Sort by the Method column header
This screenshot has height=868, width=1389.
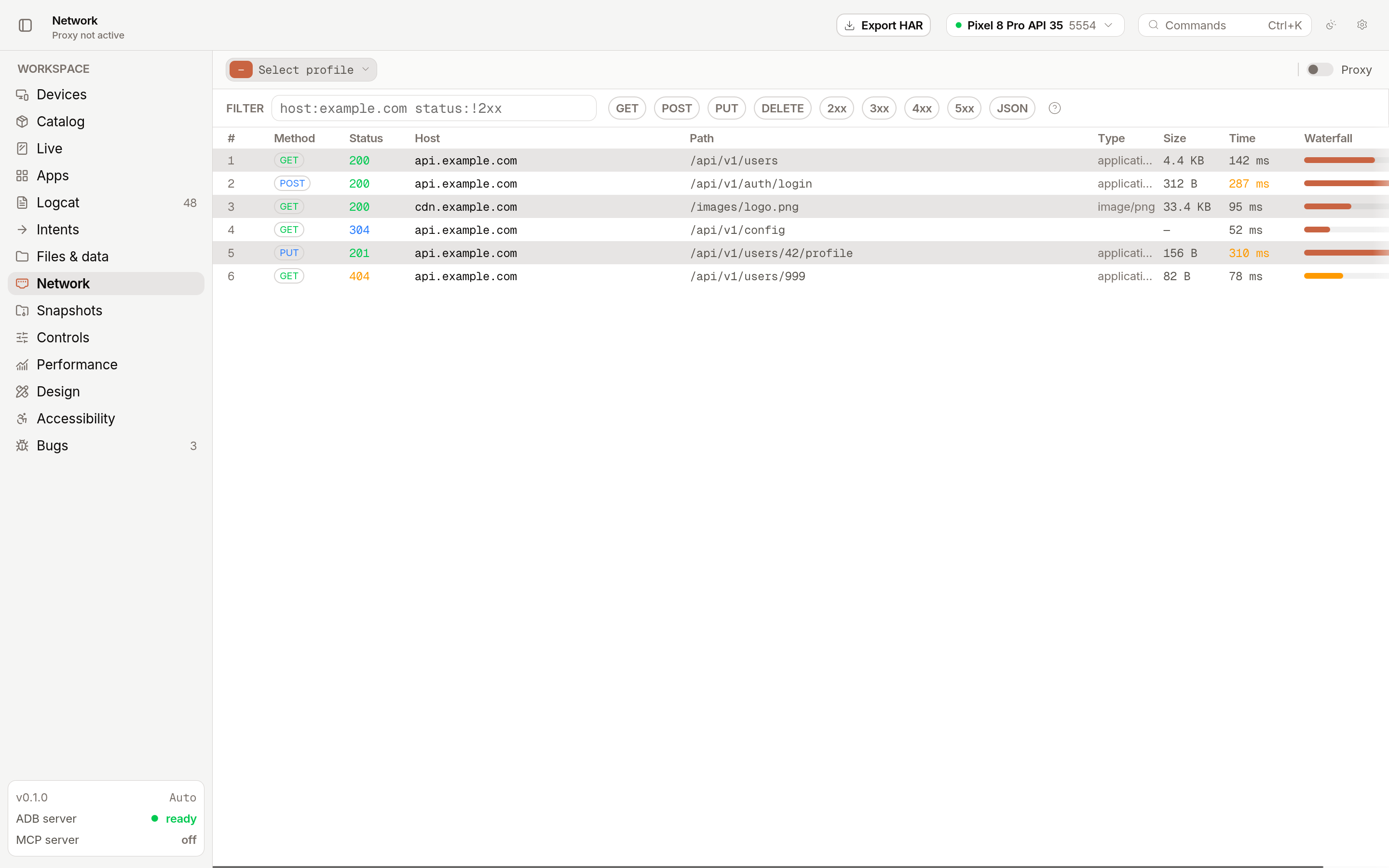(x=294, y=138)
